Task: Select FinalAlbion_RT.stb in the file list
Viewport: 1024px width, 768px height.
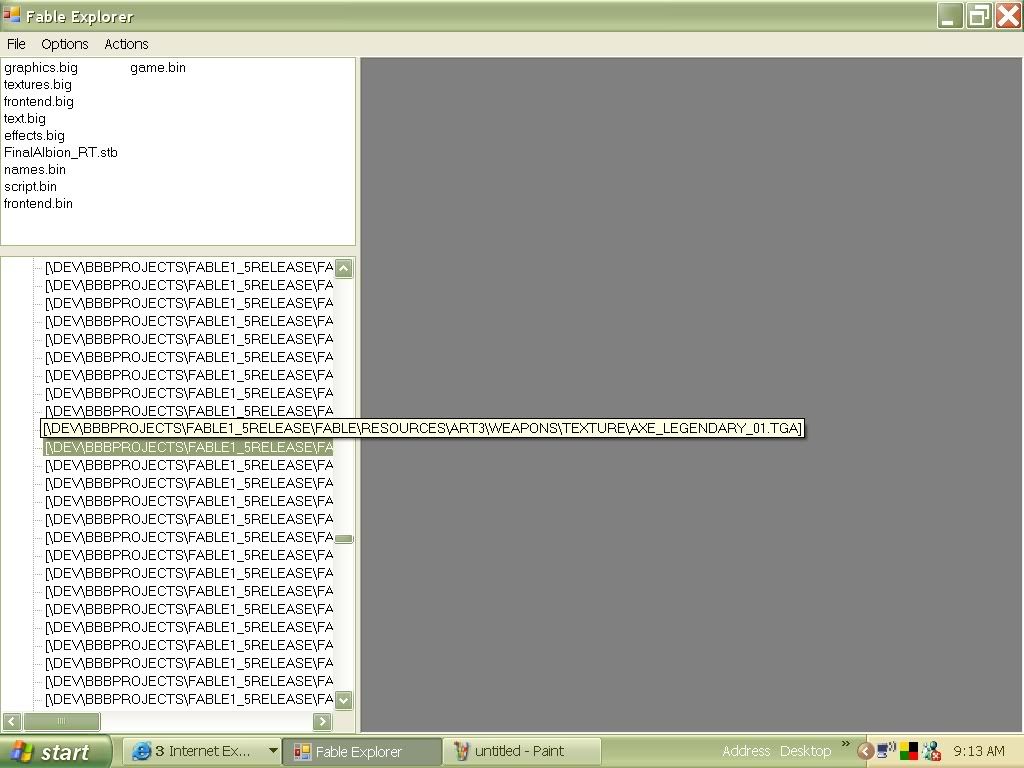Action: [x=61, y=152]
